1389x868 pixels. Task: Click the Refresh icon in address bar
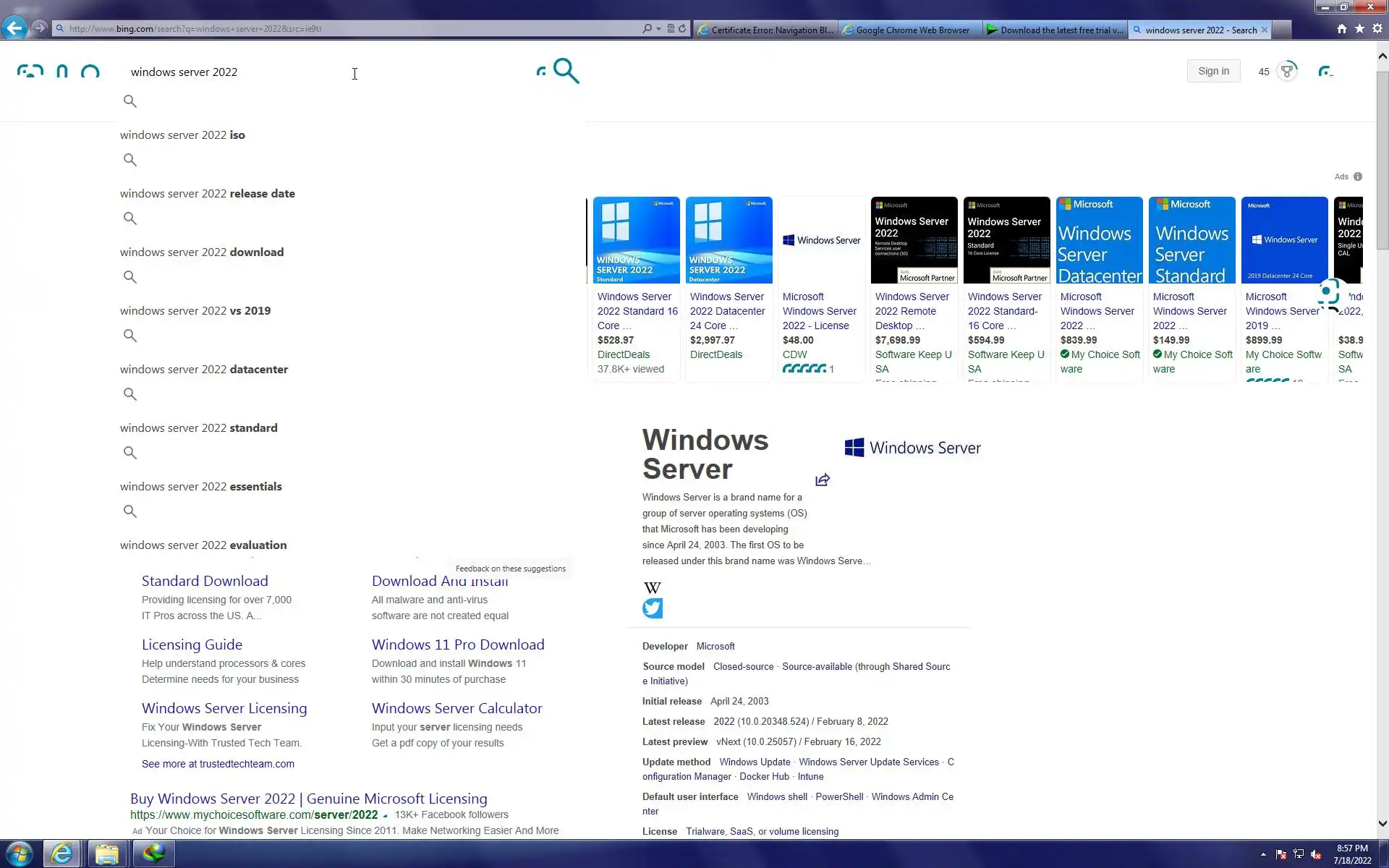click(682, 29)
